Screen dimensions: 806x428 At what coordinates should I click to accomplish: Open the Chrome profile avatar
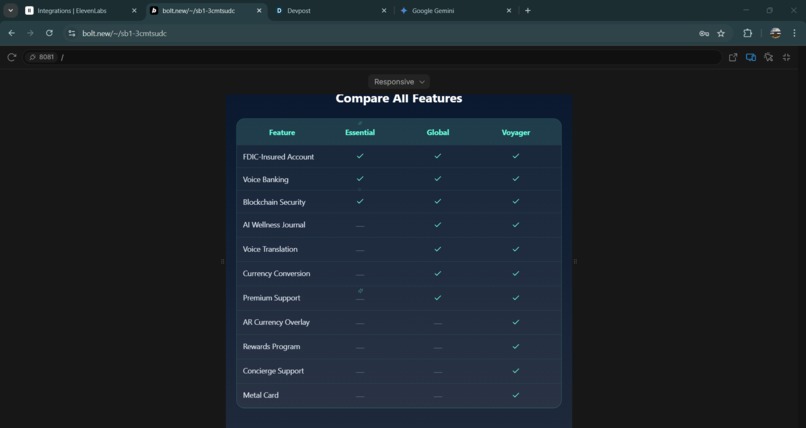click(775, 33)
